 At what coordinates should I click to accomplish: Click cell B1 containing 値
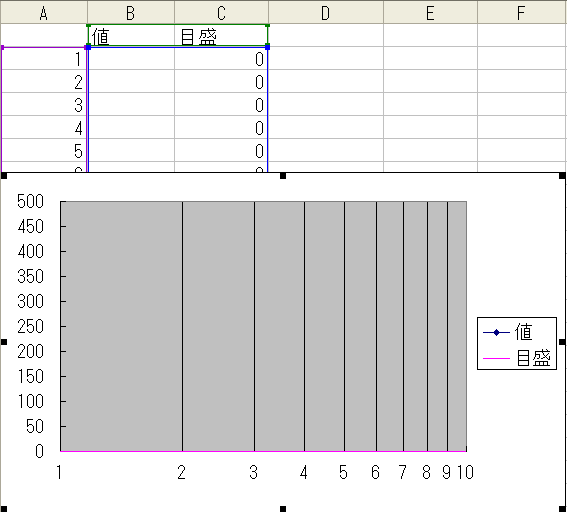pyautogui.click(x=131, y=35)
